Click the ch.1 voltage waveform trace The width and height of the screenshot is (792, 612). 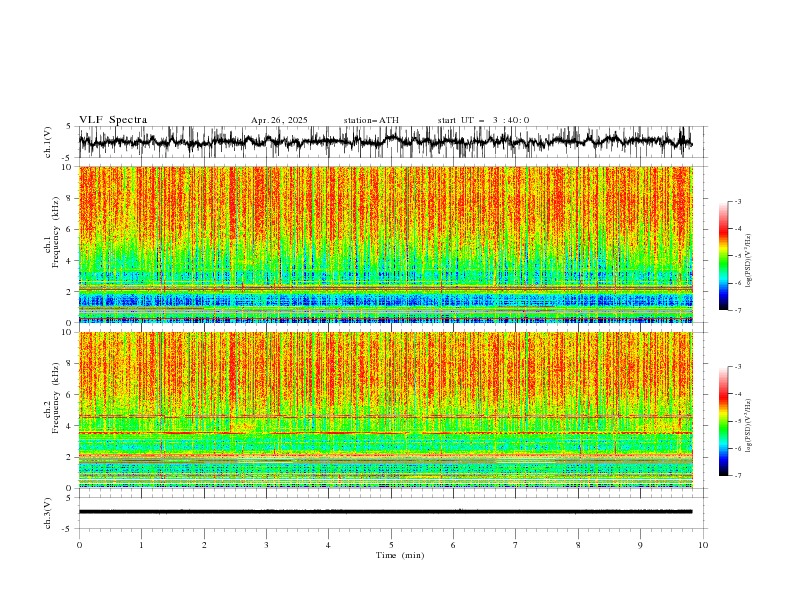(x=385, y=142)
